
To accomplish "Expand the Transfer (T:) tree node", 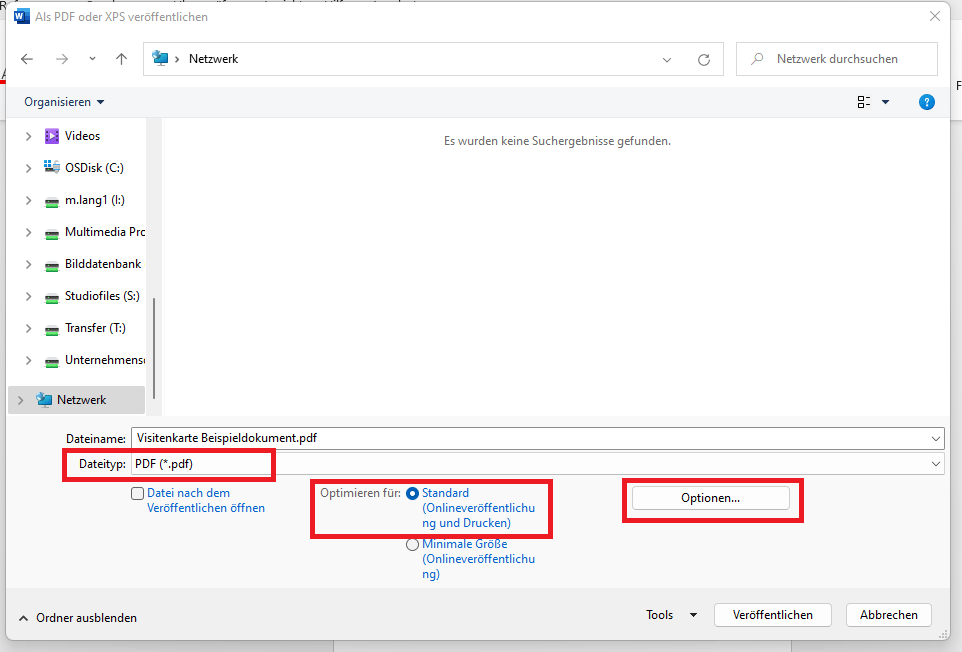I will [28, 328].
